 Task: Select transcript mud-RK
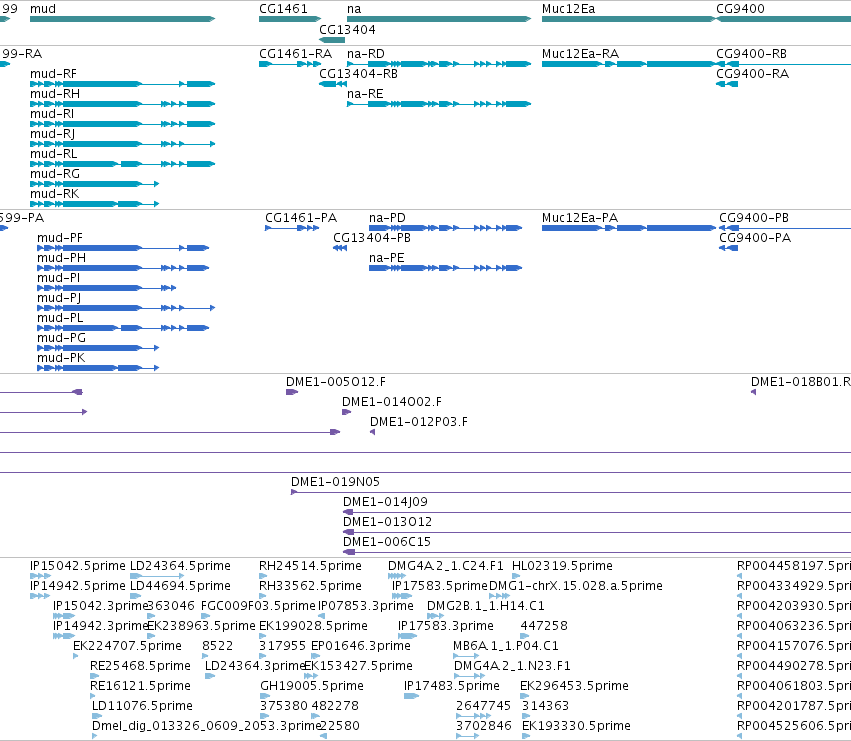[94, 204]
